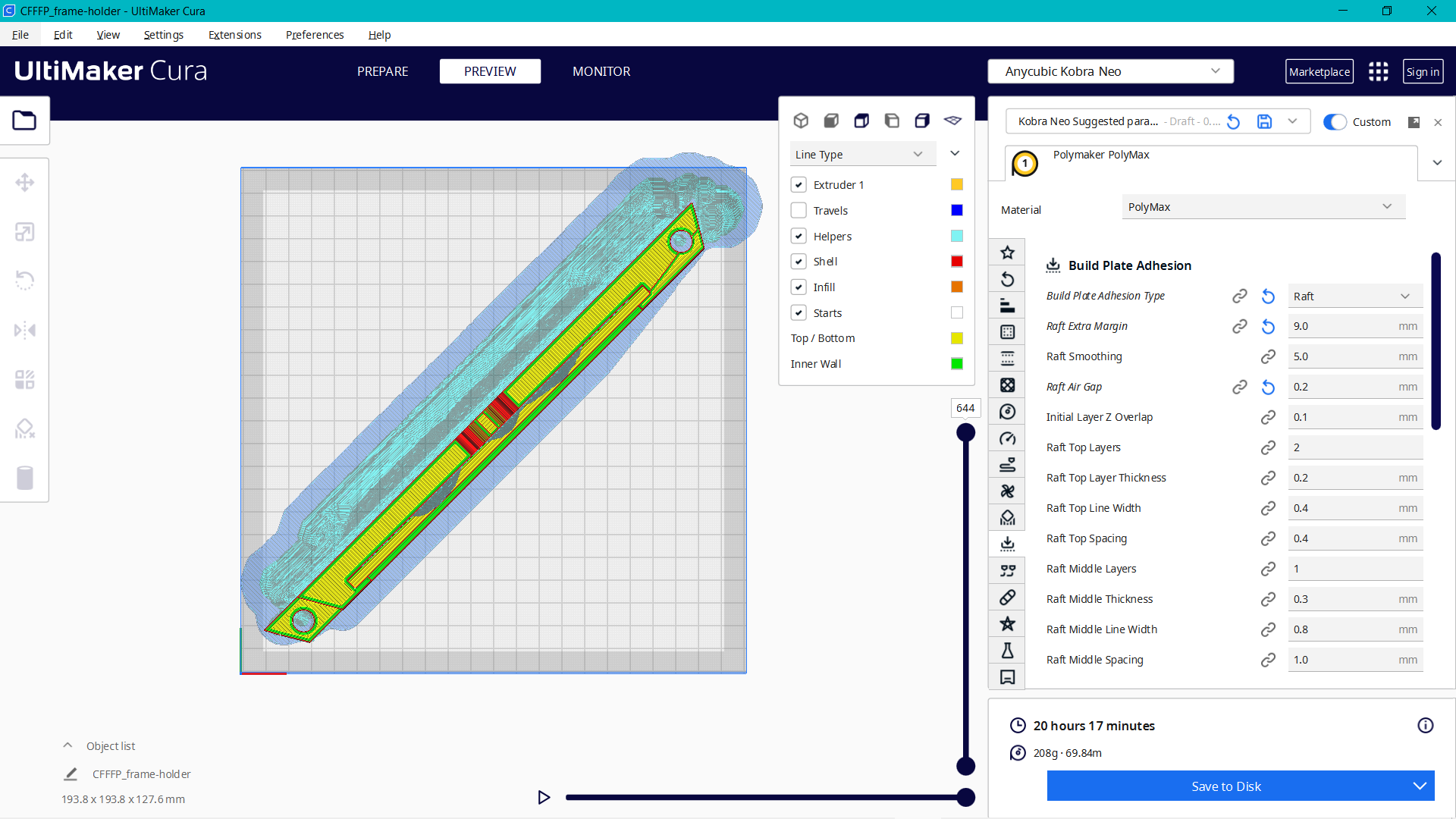The height and width of the screenshot is (819, 1456).
Task: Select the Move tool
Action: click(25, 182)
